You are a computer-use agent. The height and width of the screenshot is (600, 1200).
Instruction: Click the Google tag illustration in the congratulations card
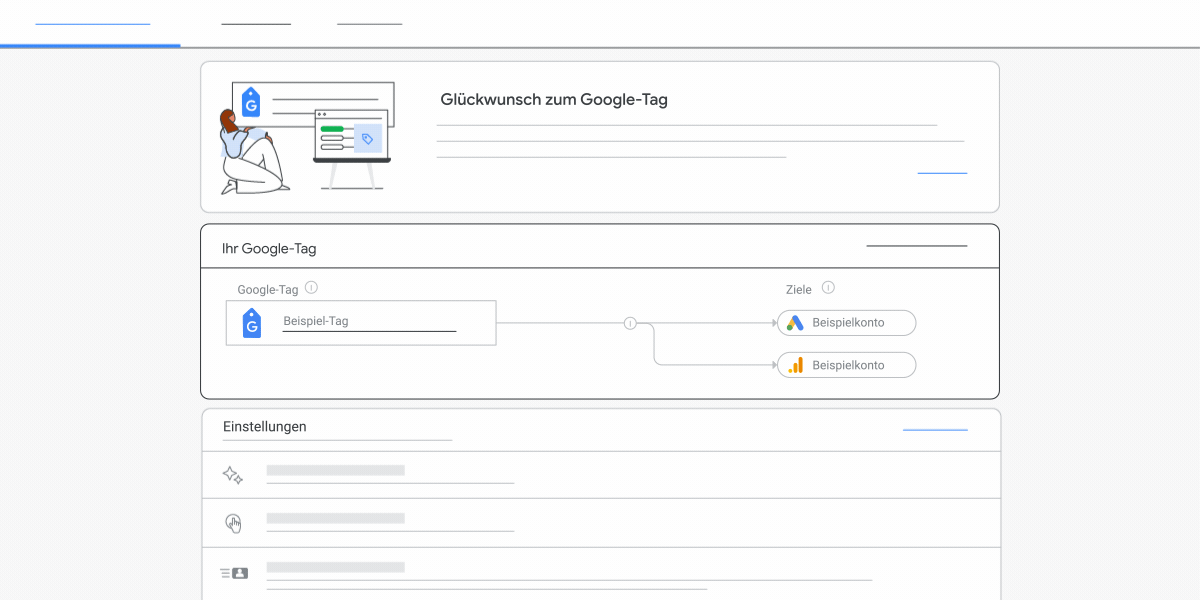[305, 135]
